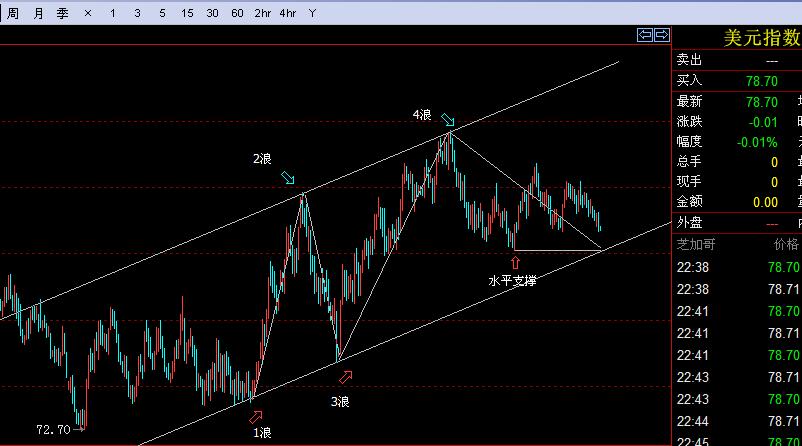Click the 2浪 wave annotation
Image resolution: width=802 pixels, height=446 pixels.
(262, 159)
